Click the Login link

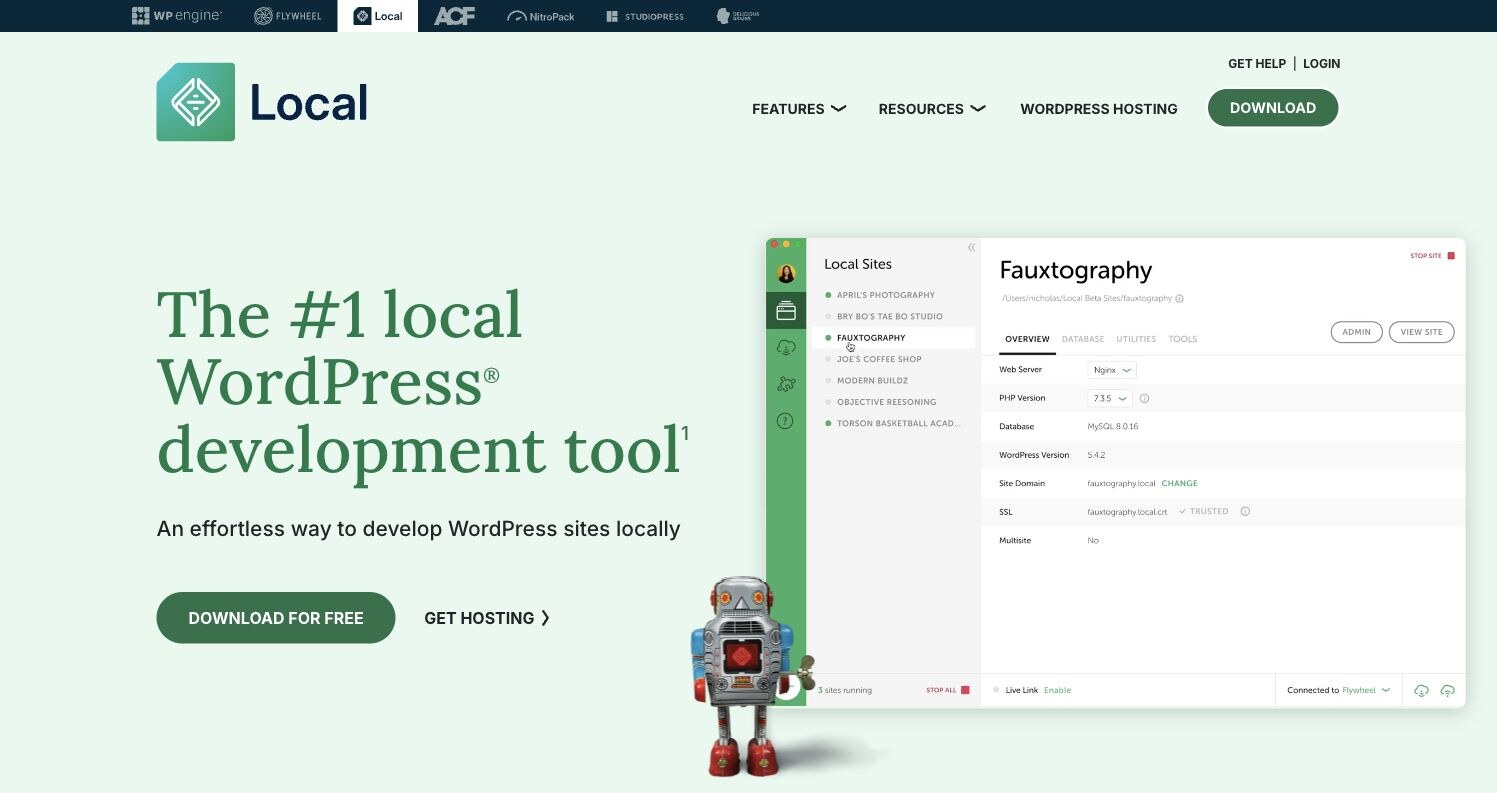point(1321,63)
